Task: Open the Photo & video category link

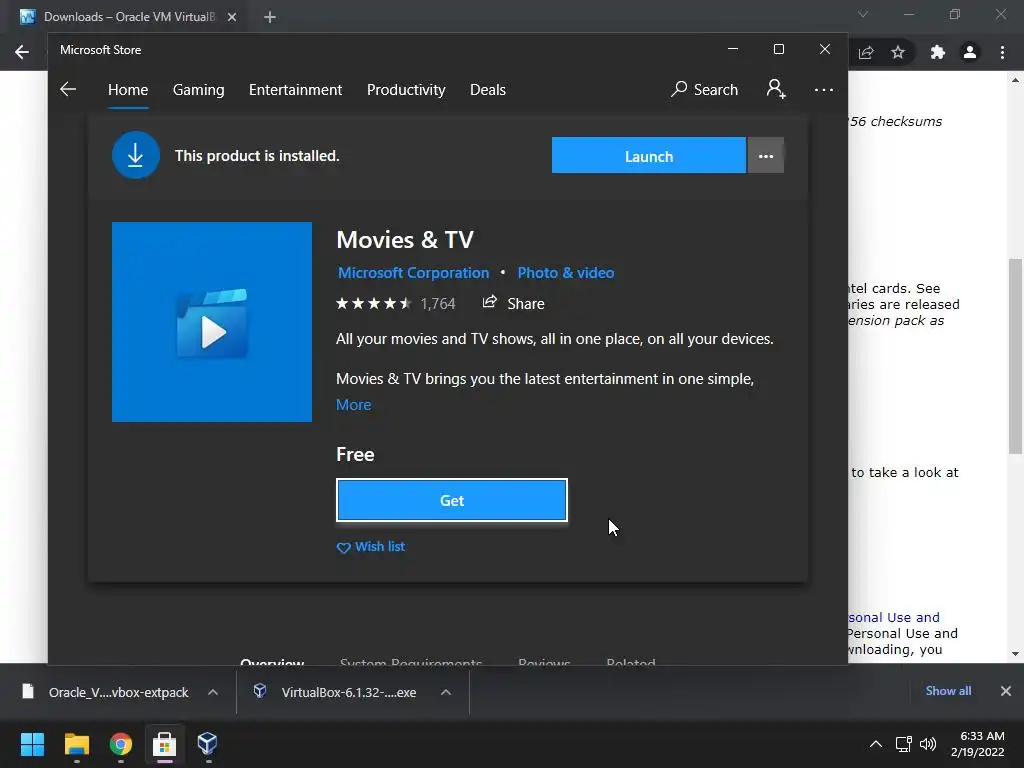Action: pyautogui.click(x=566, y=272)
